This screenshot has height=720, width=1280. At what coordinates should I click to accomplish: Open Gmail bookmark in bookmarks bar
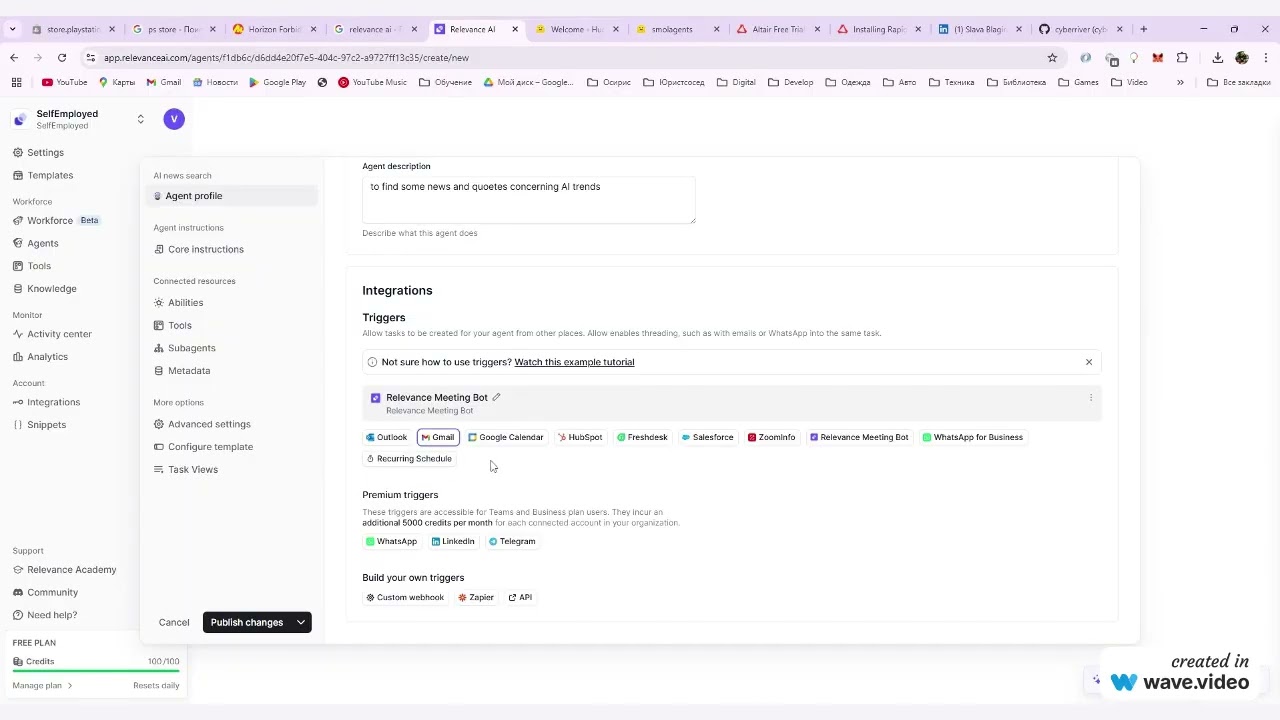click(x=164, y=82)
